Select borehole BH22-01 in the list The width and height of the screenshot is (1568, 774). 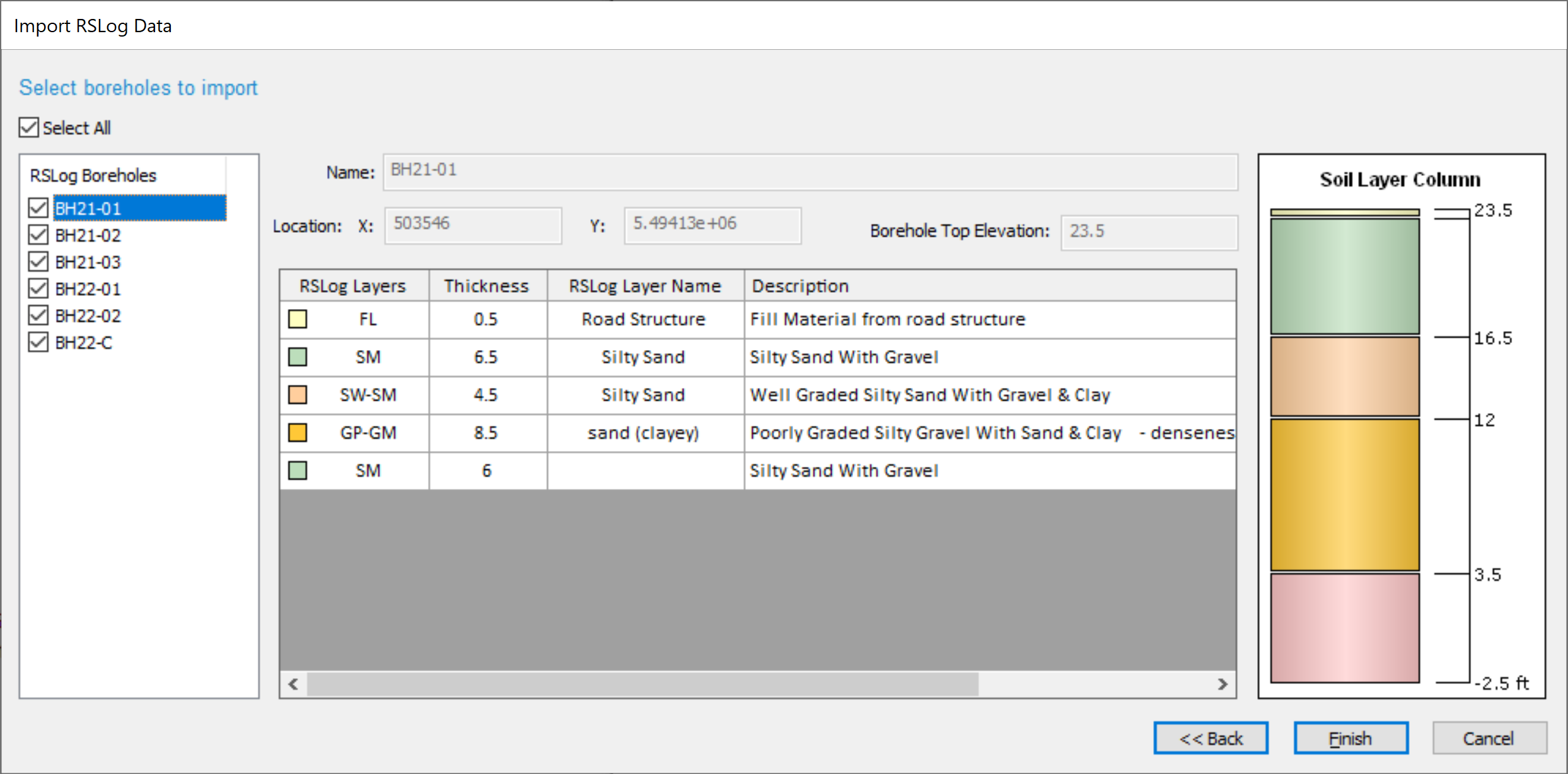click(x=88, y=289)
